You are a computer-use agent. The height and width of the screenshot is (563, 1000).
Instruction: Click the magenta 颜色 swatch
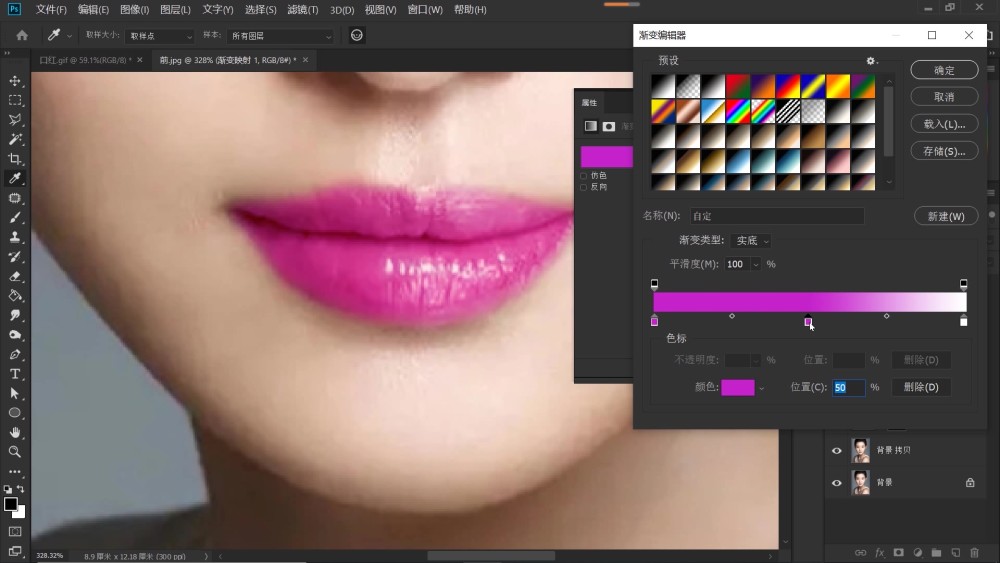pyautogui.click(x=737, y=387)
